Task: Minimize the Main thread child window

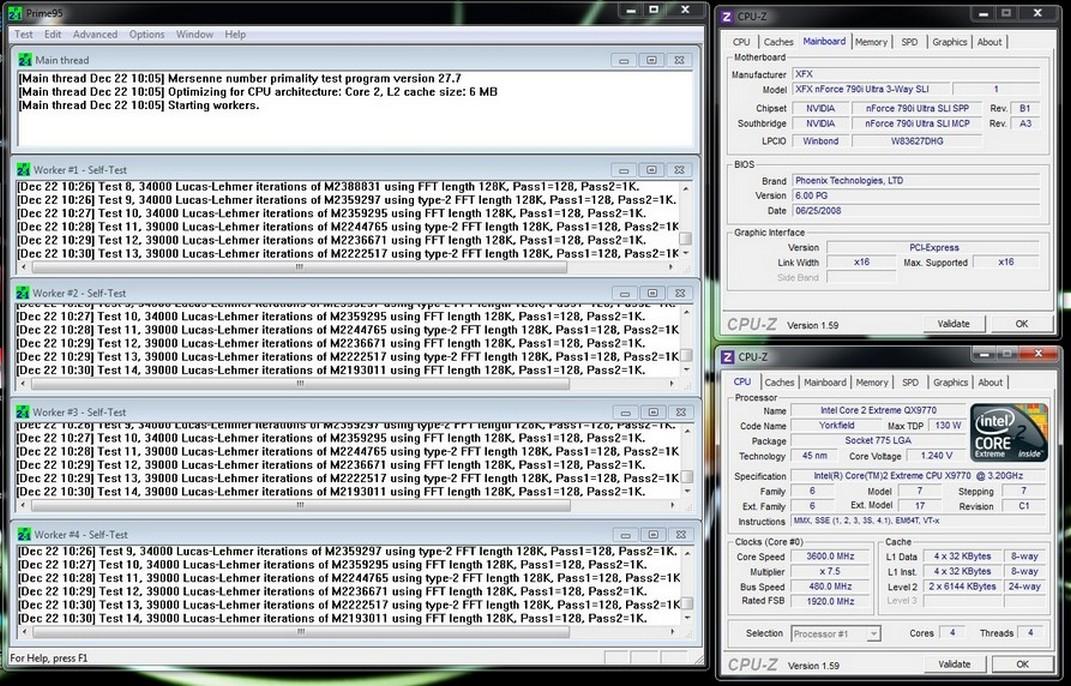Action: click(x=624, y=61)
